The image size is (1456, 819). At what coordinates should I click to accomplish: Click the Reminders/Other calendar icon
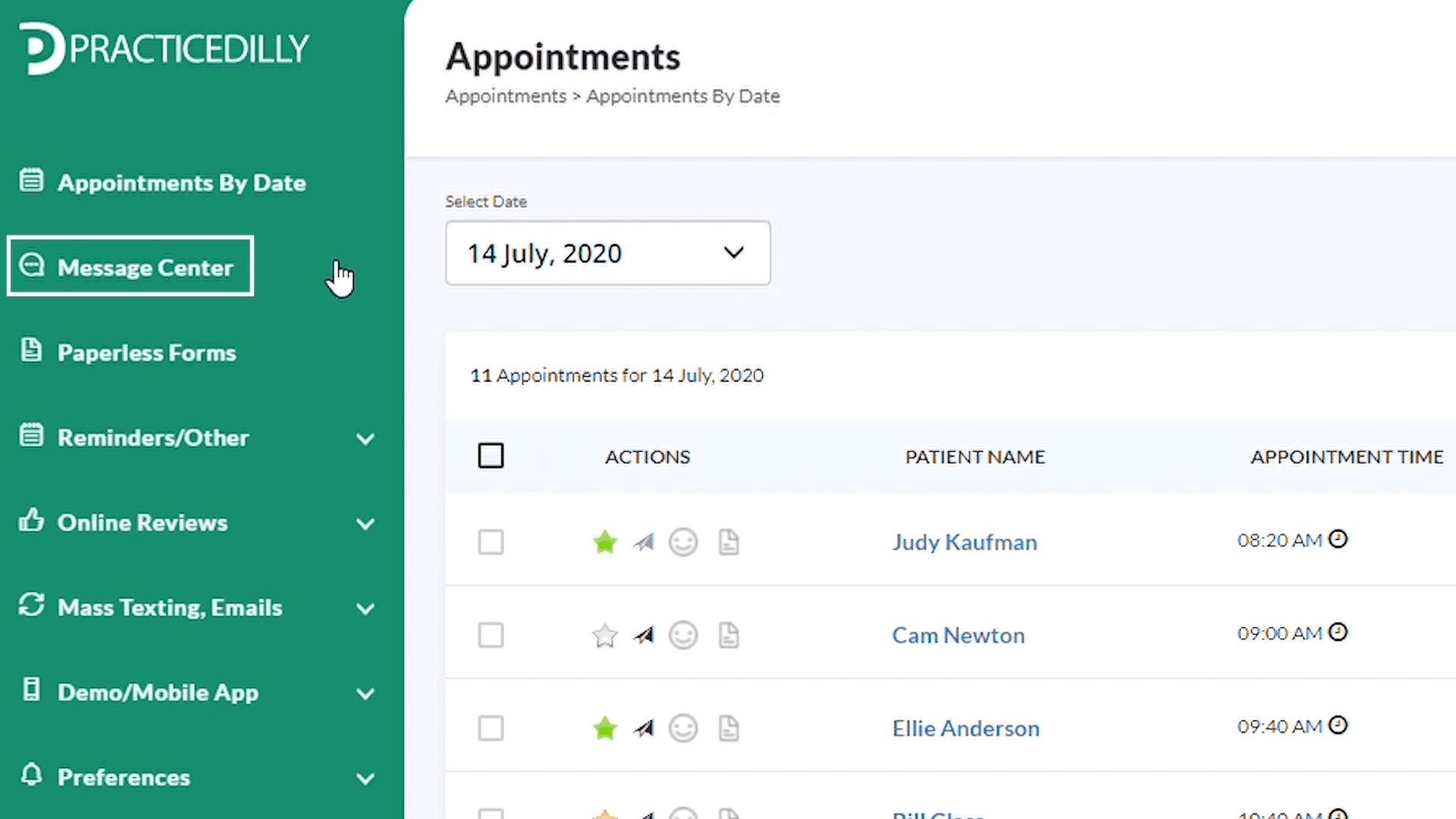31,435
